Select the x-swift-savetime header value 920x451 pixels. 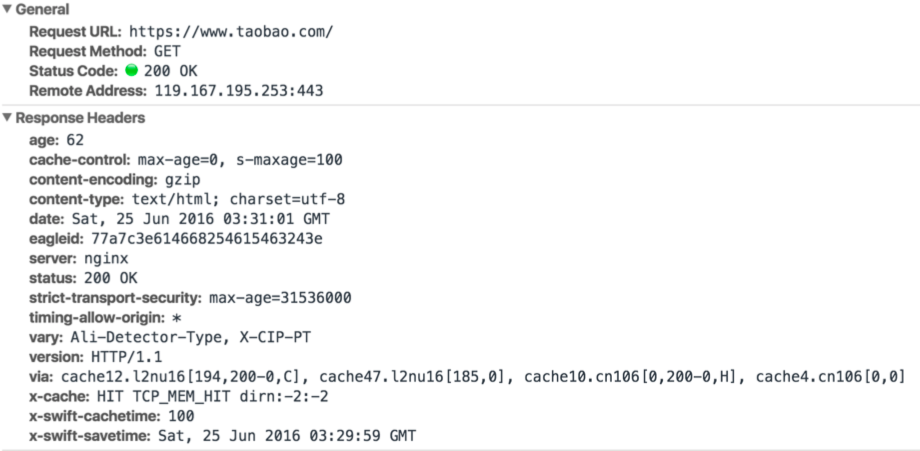[284, 435]
